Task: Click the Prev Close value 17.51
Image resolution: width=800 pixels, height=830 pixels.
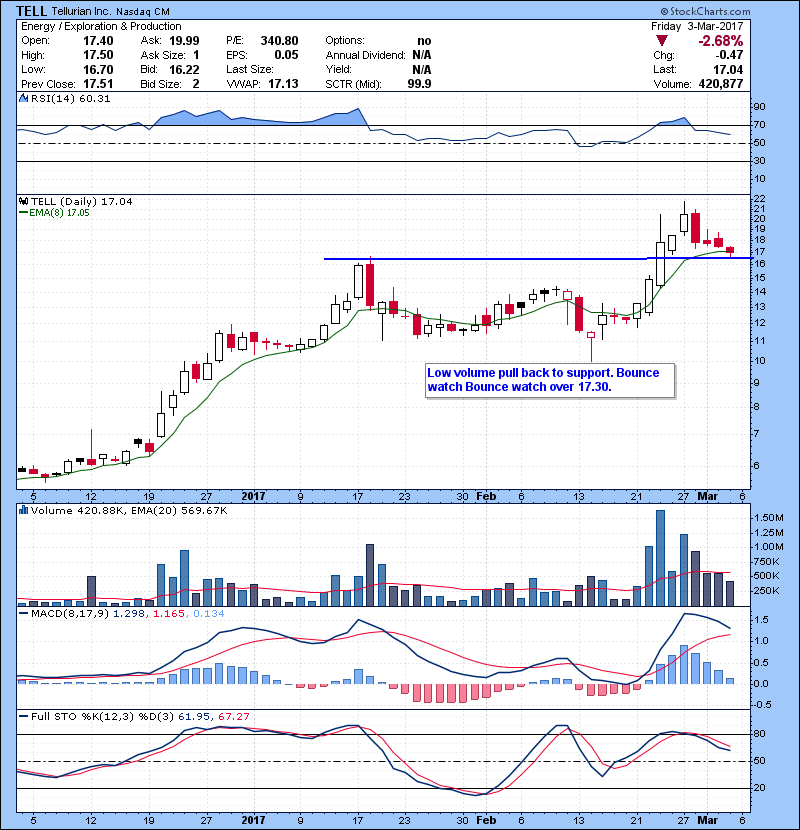Action: [98, 84]
